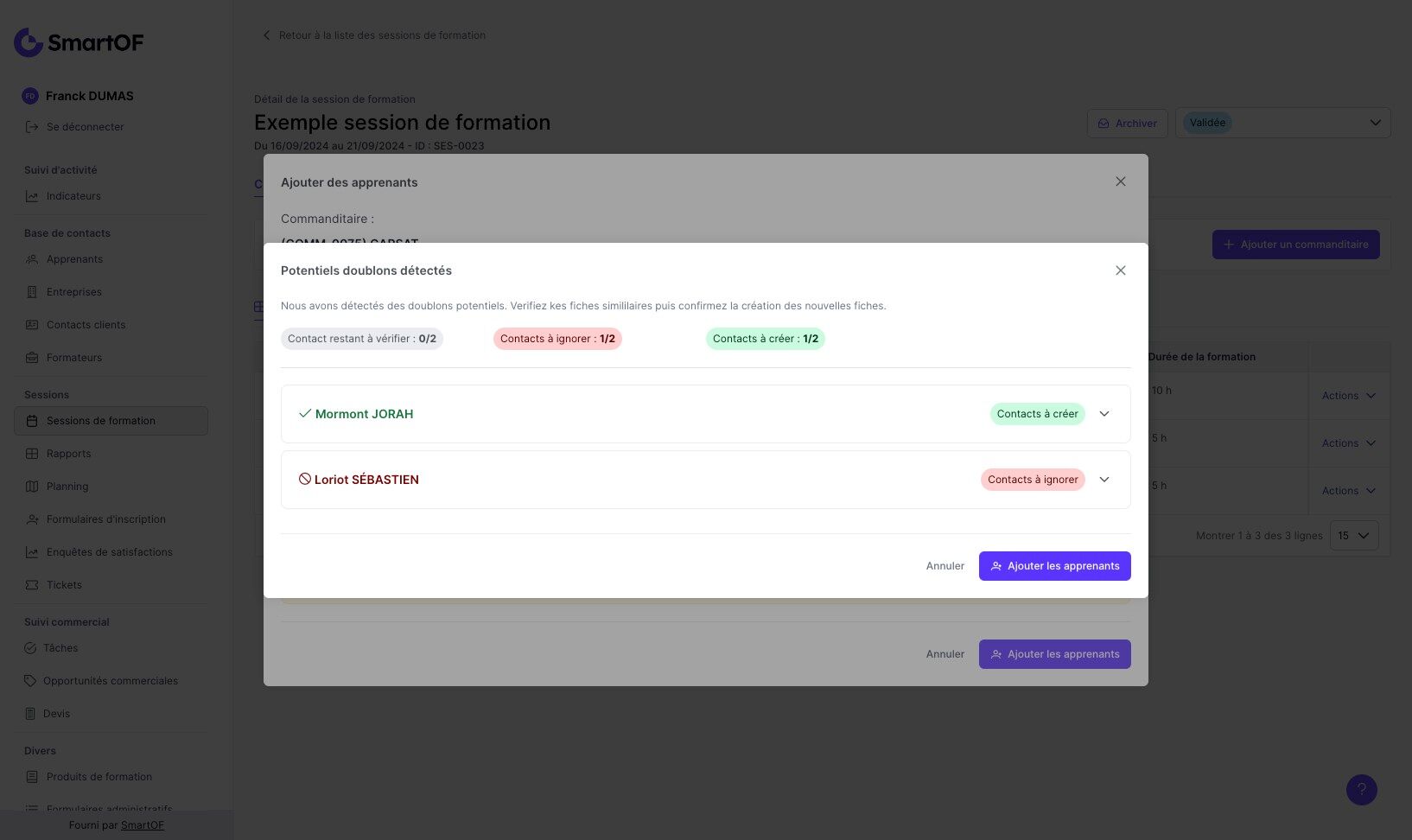Click the SmartOF logo icon
Screen dimensions: 1412x840
(29, 42)
